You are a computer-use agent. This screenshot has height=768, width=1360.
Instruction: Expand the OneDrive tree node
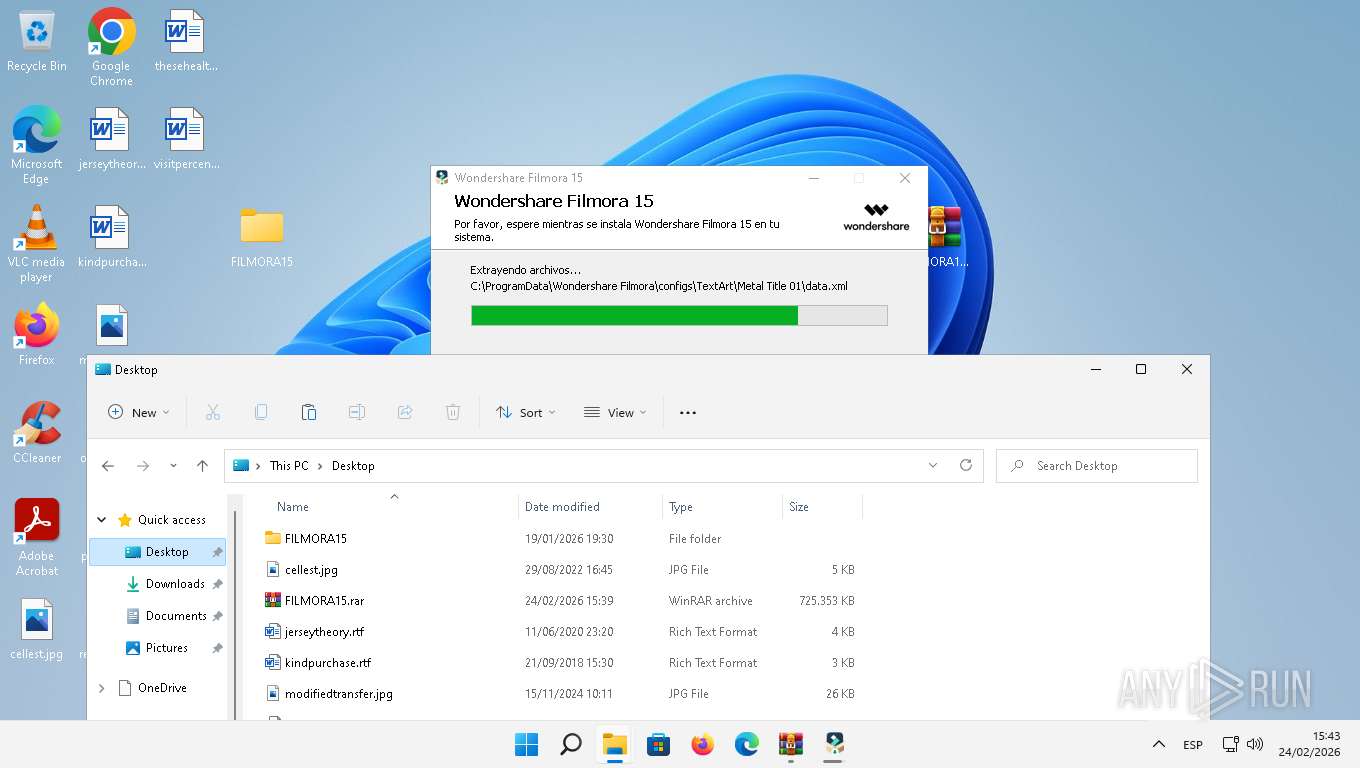coord(102,688)
